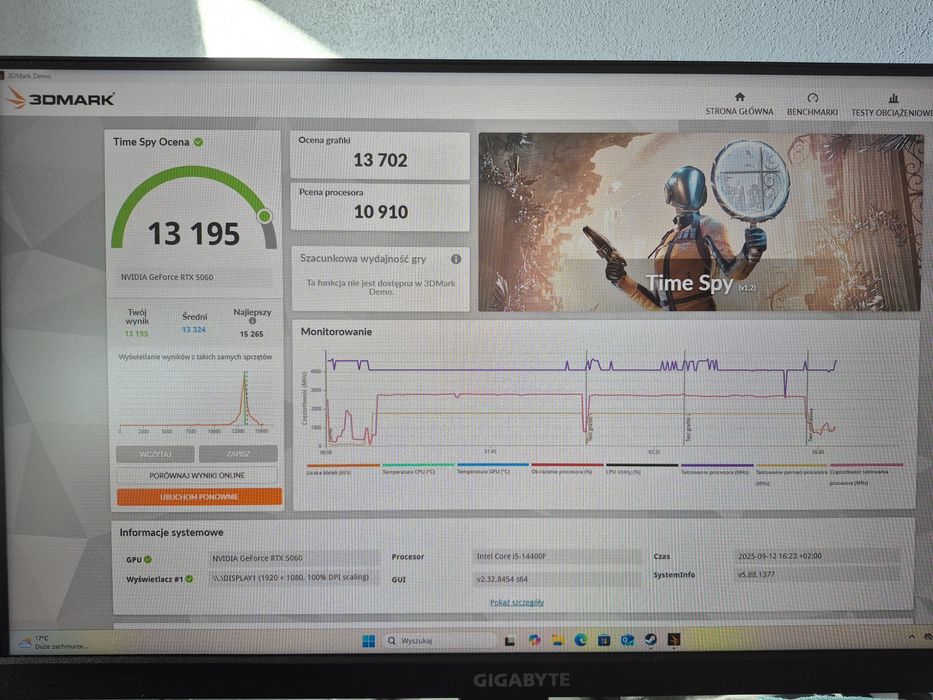Toggle the Obciążenie procesora legend entry
This screenshot has height=700, width=933.
pos(566,469)
